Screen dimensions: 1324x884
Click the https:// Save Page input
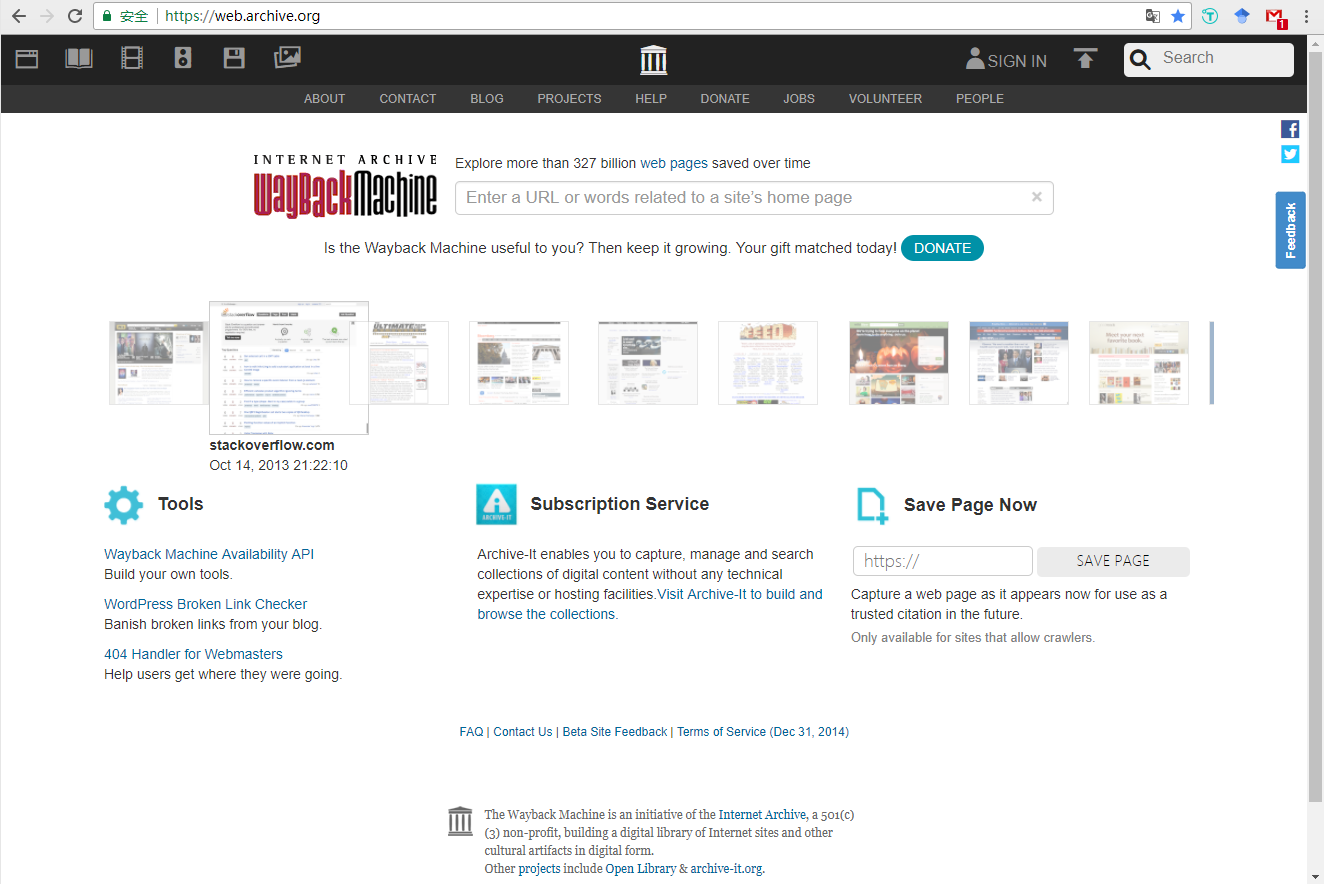943,561
